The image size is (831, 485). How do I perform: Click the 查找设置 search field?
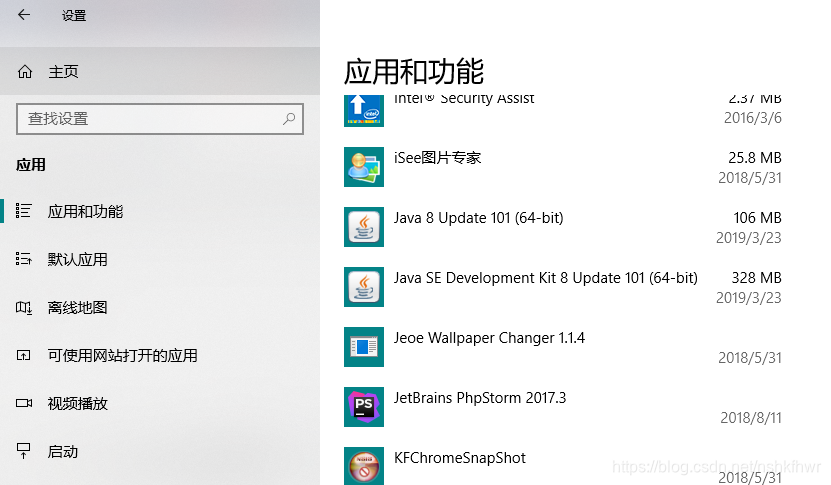[160, 119]
